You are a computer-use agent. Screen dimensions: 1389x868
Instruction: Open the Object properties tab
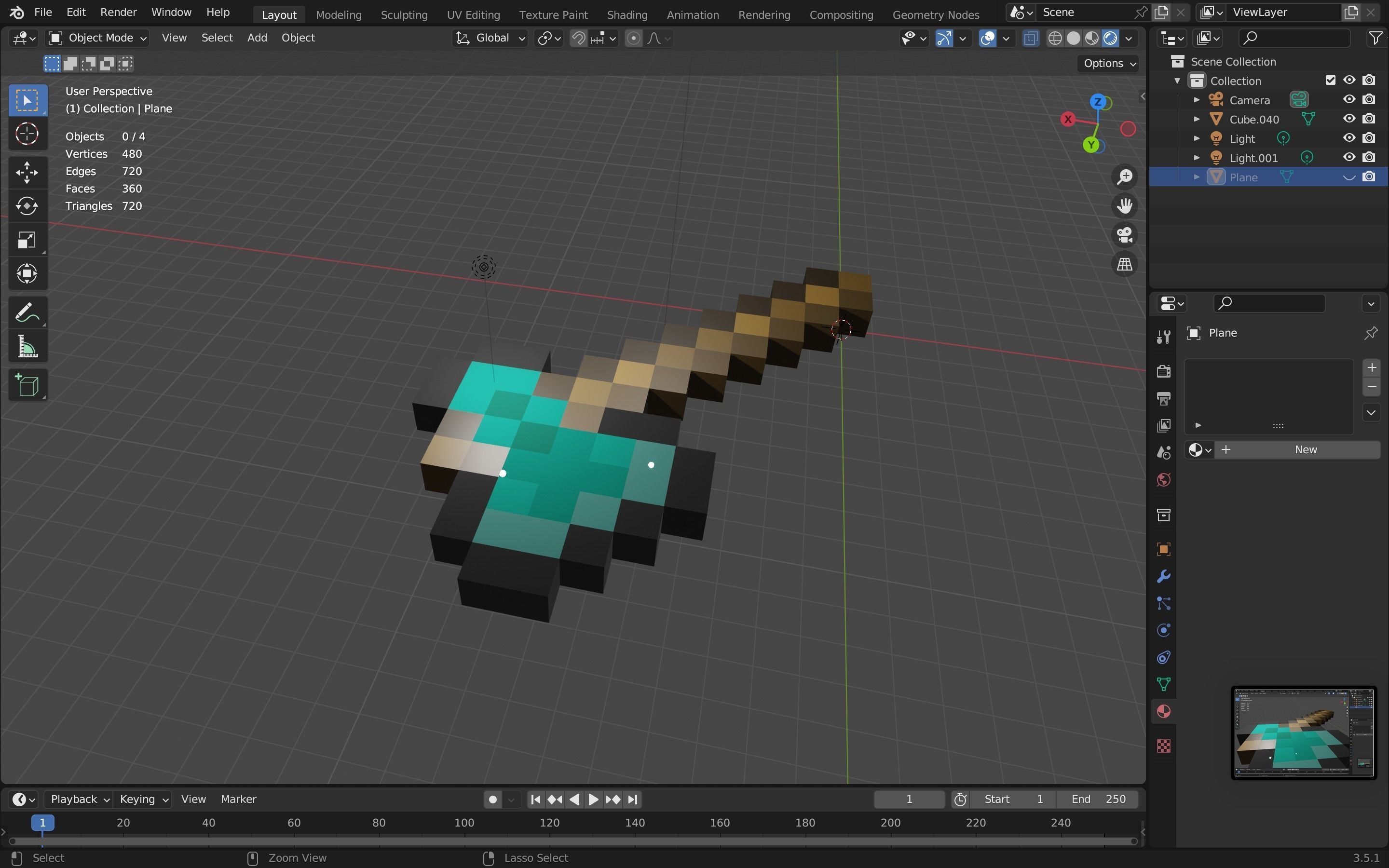[x=1163, y=549]
